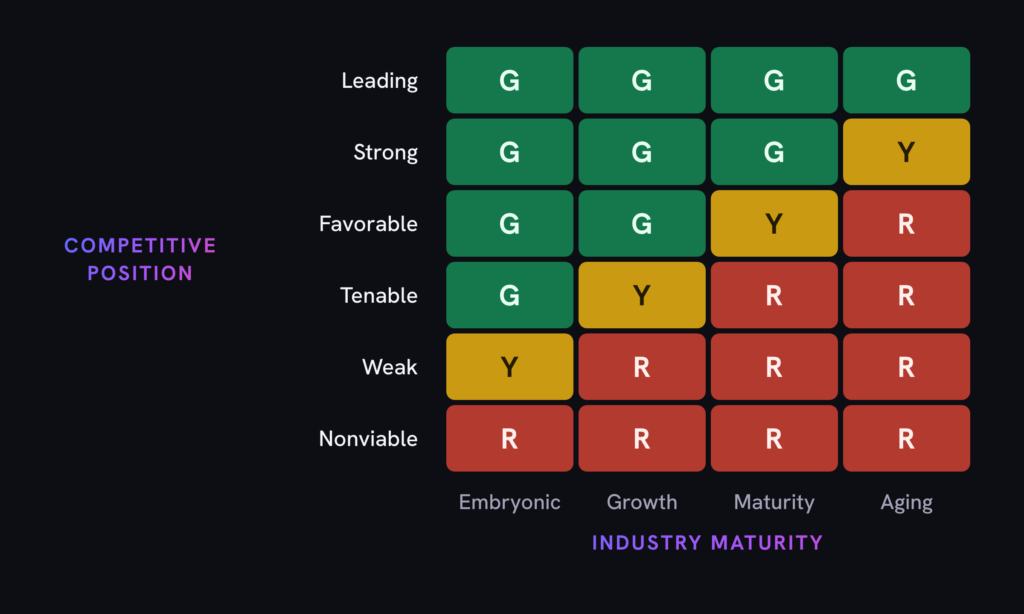
Task: Select the yellow Weak Embryonic Y cell
Action: click(x=509, y=367)
